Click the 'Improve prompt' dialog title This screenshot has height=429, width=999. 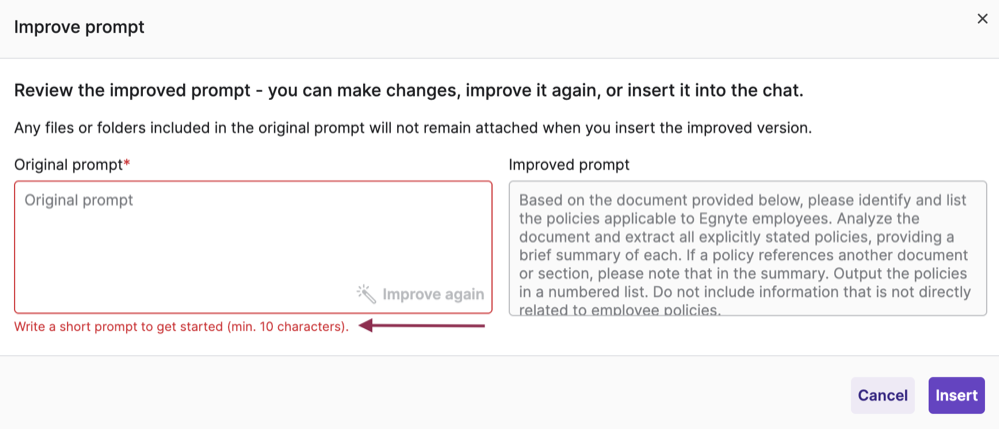(79, 27)
